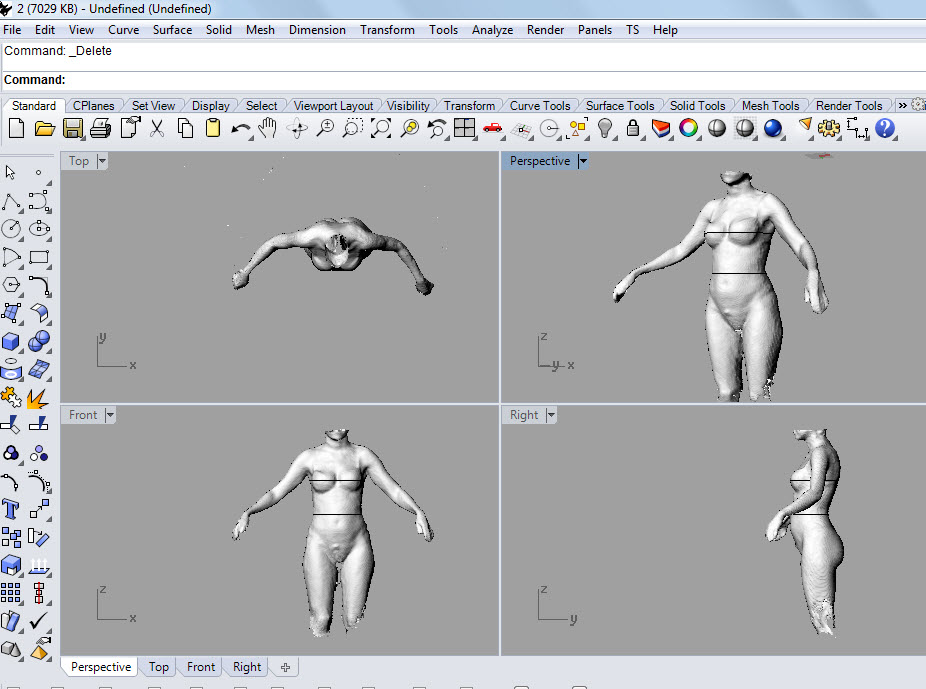Open the Perspective viewport dropdown arrow
926x689 pixels.
(x=584, y=161)
